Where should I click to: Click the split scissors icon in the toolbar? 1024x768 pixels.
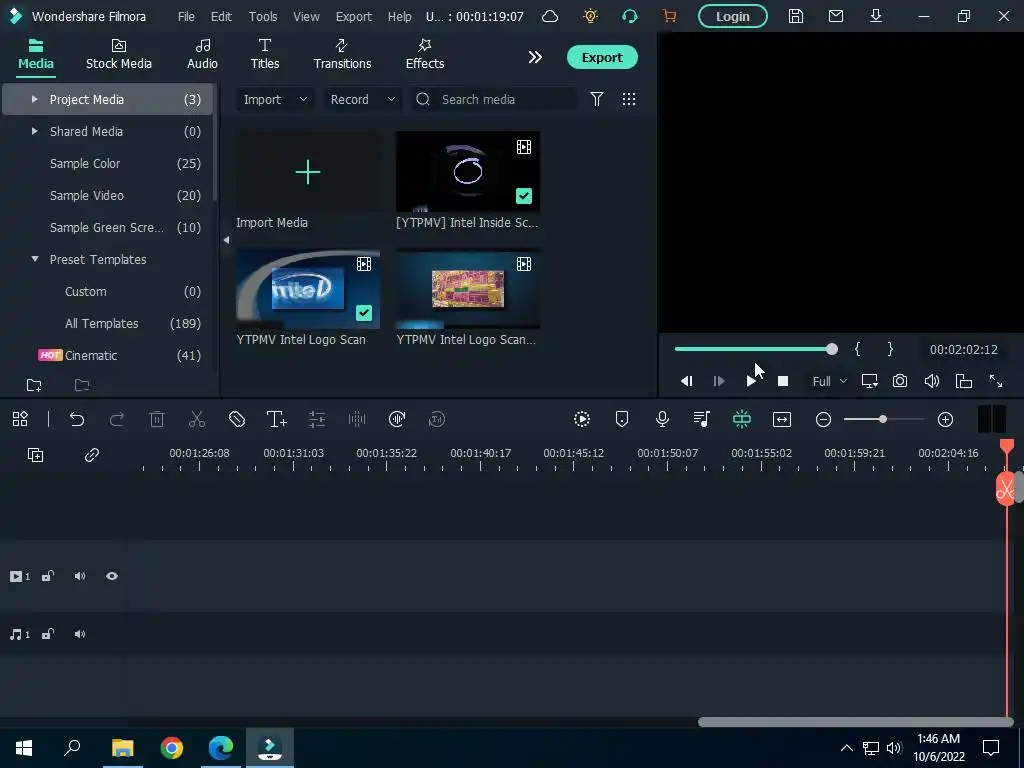coord(197,419)
